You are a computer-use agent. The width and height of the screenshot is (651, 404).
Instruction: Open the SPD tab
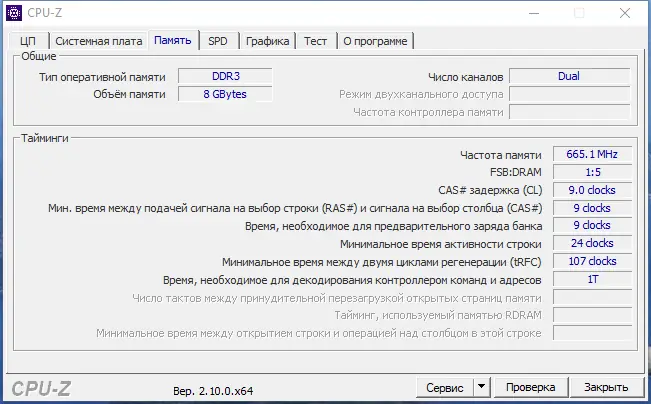click(x=218, y=41)
